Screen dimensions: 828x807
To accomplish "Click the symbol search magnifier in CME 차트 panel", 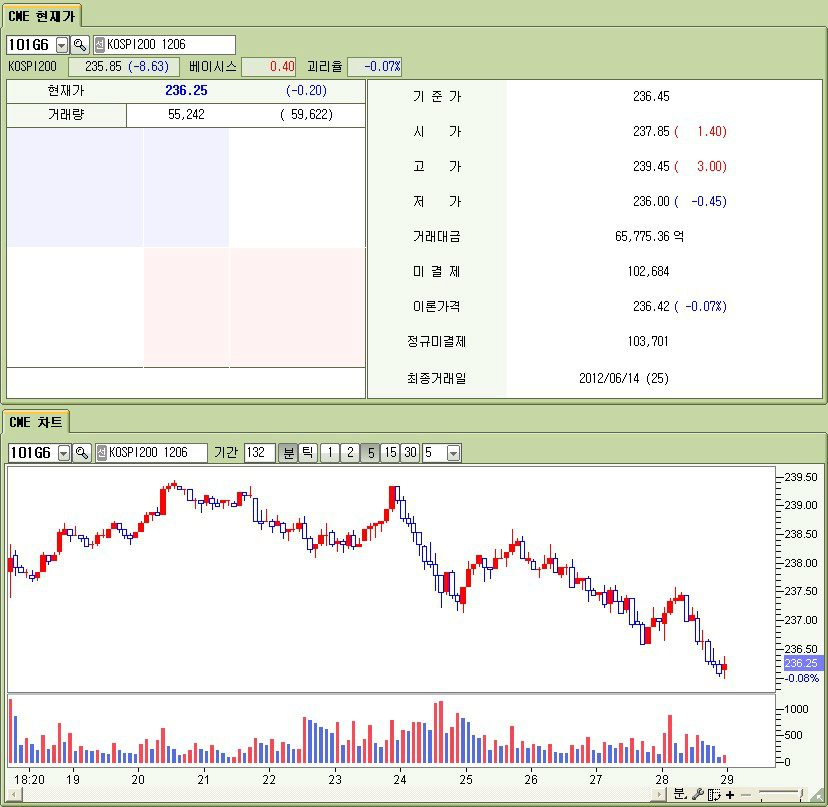I will [x=82, y=453].
